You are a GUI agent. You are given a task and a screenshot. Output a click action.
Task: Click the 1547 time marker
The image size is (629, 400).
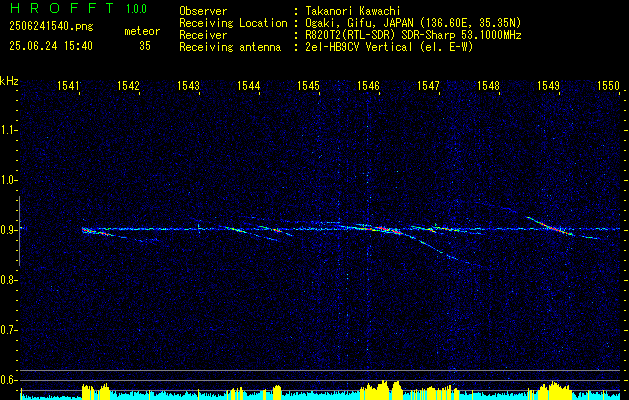[428, 85]
